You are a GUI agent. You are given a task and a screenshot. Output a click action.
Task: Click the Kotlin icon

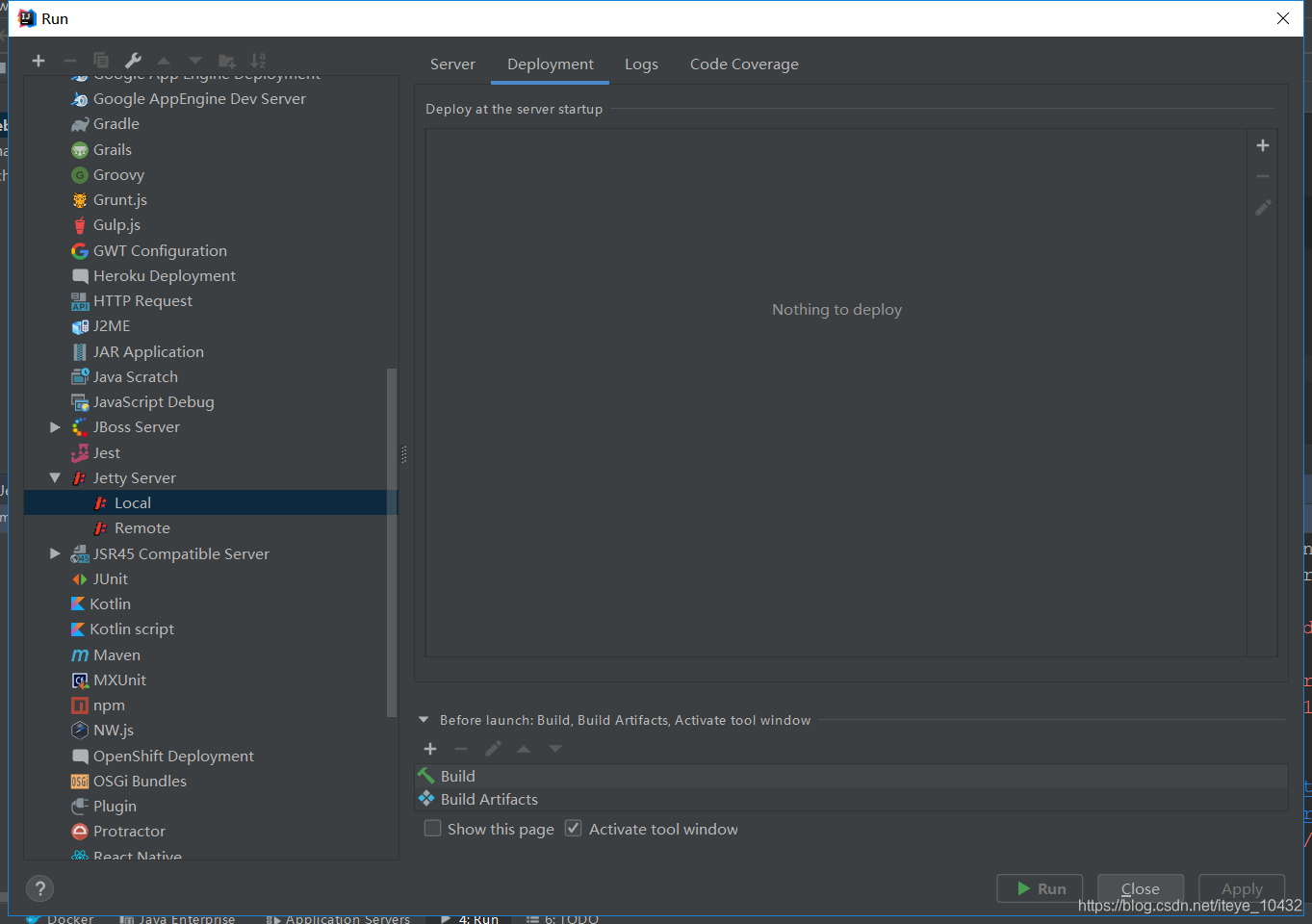pyautogui.click(x=78, y=604)
